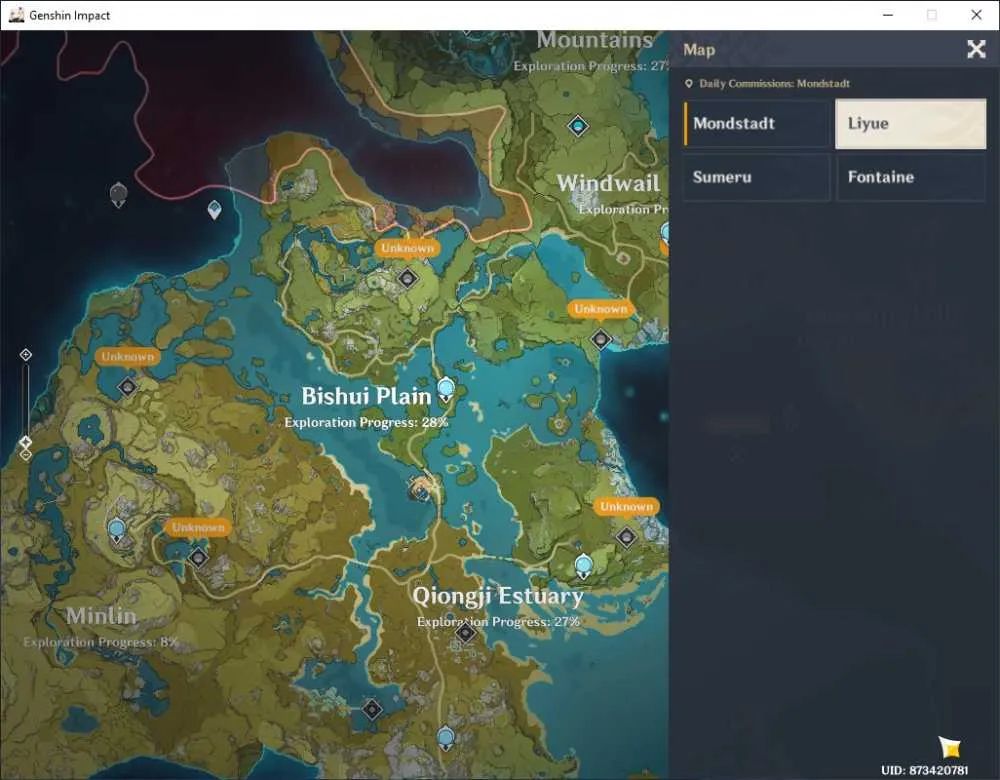
Task: Click the Windwail region name
Action: pyautogui.click(x=608, y=183)
